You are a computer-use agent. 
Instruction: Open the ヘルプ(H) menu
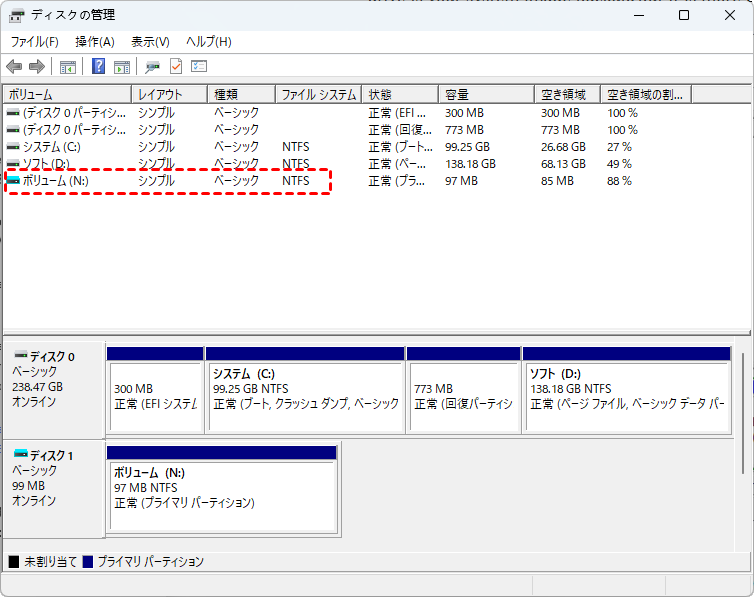[209, 42]
